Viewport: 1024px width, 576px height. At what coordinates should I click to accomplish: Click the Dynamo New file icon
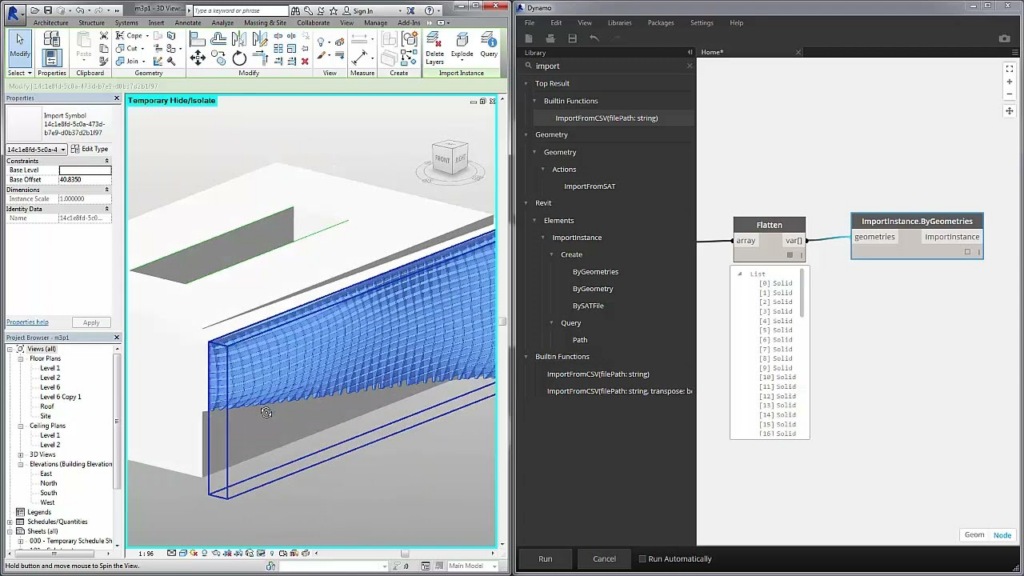tap(529, 39)
